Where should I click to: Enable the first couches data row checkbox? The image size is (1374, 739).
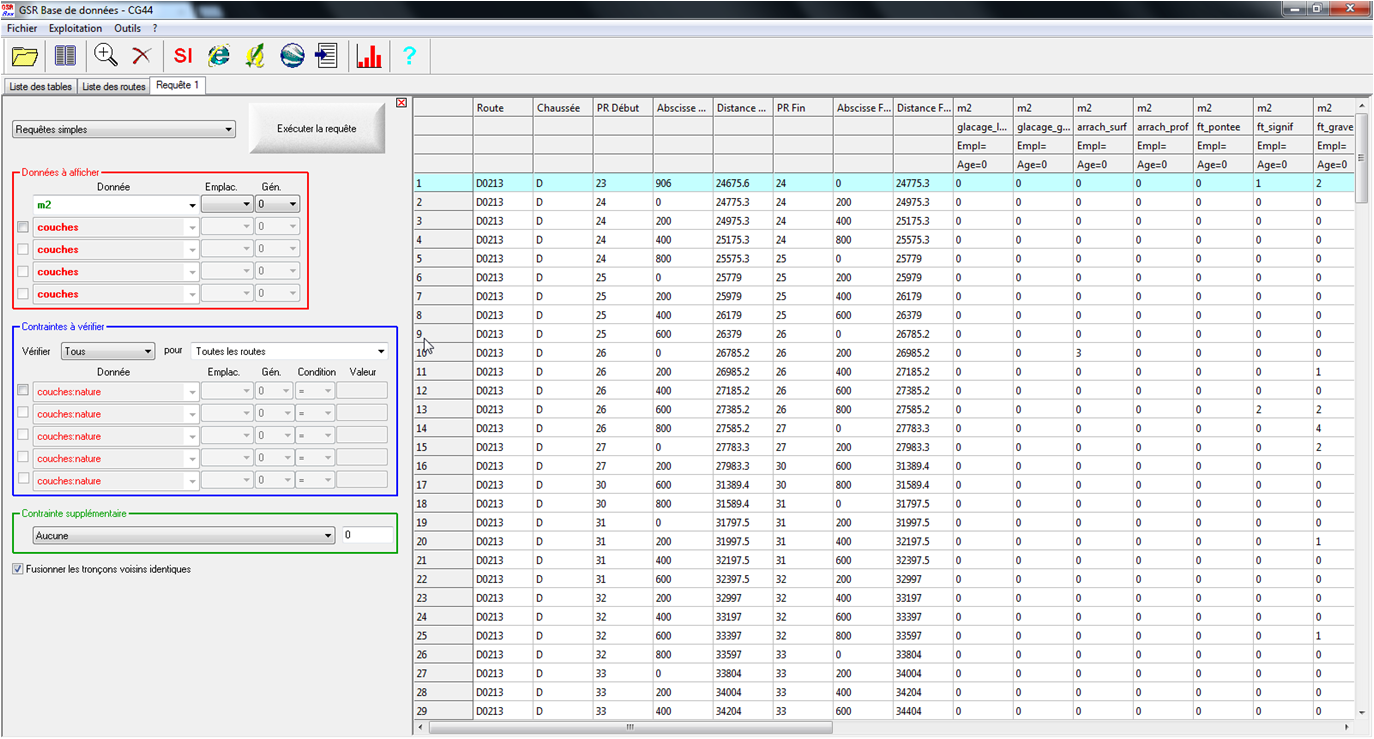click(x=23, y=227)
